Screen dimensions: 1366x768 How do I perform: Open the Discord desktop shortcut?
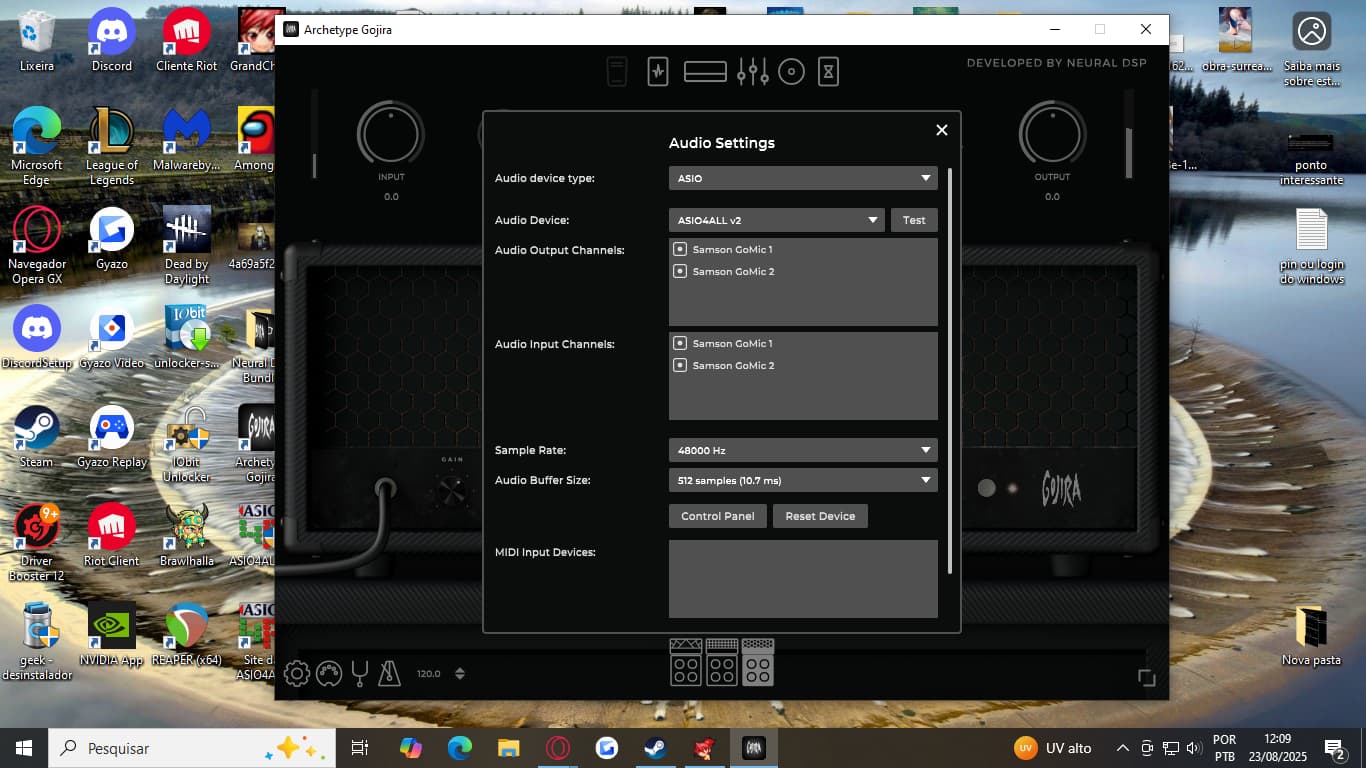(x=112, y=41)
